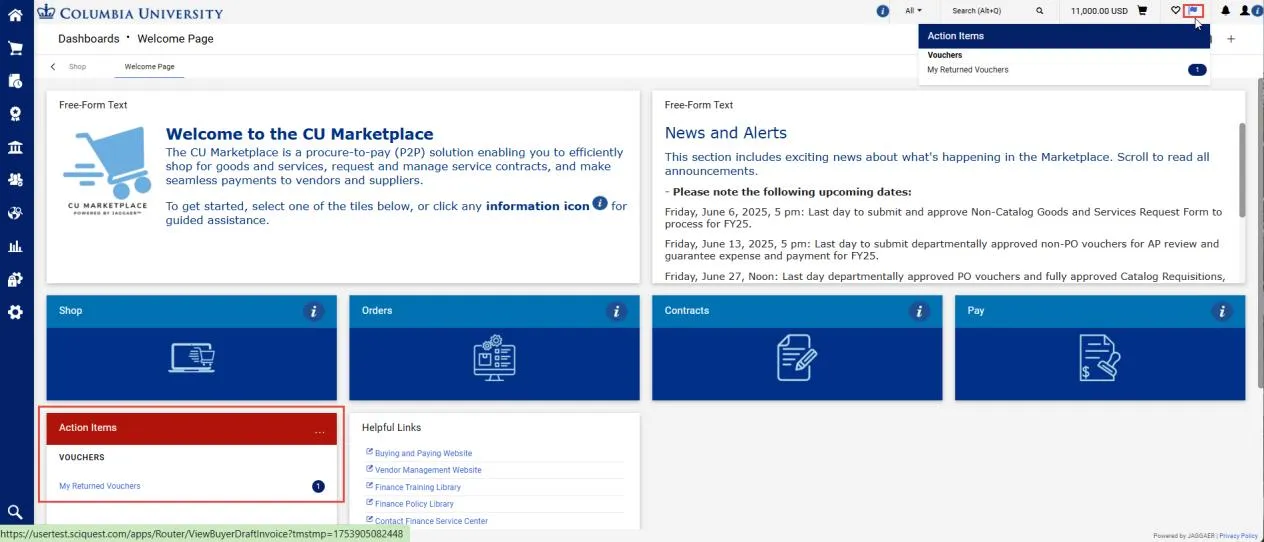This screenshot has width=1264, height=542.
Task: Expand the All search category dropdown
Action: coord(913,11)
